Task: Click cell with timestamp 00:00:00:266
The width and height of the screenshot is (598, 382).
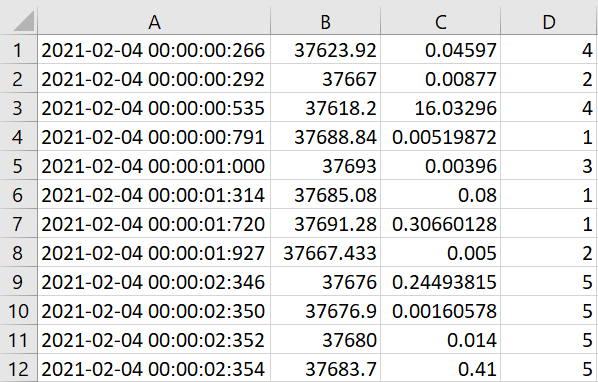Action: click(154, 50)
